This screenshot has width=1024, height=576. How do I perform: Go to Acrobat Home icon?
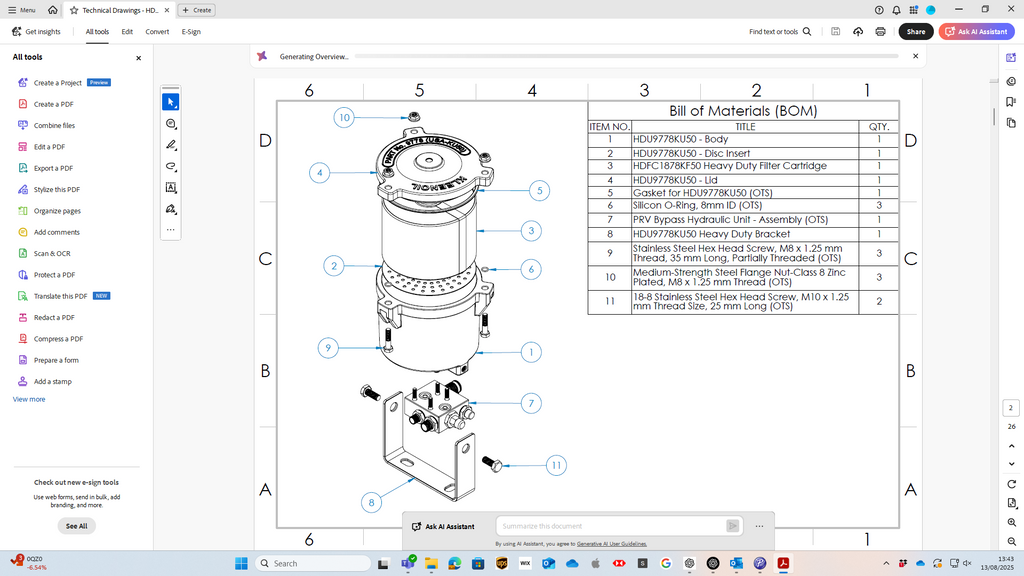click(x=53, y=10)
